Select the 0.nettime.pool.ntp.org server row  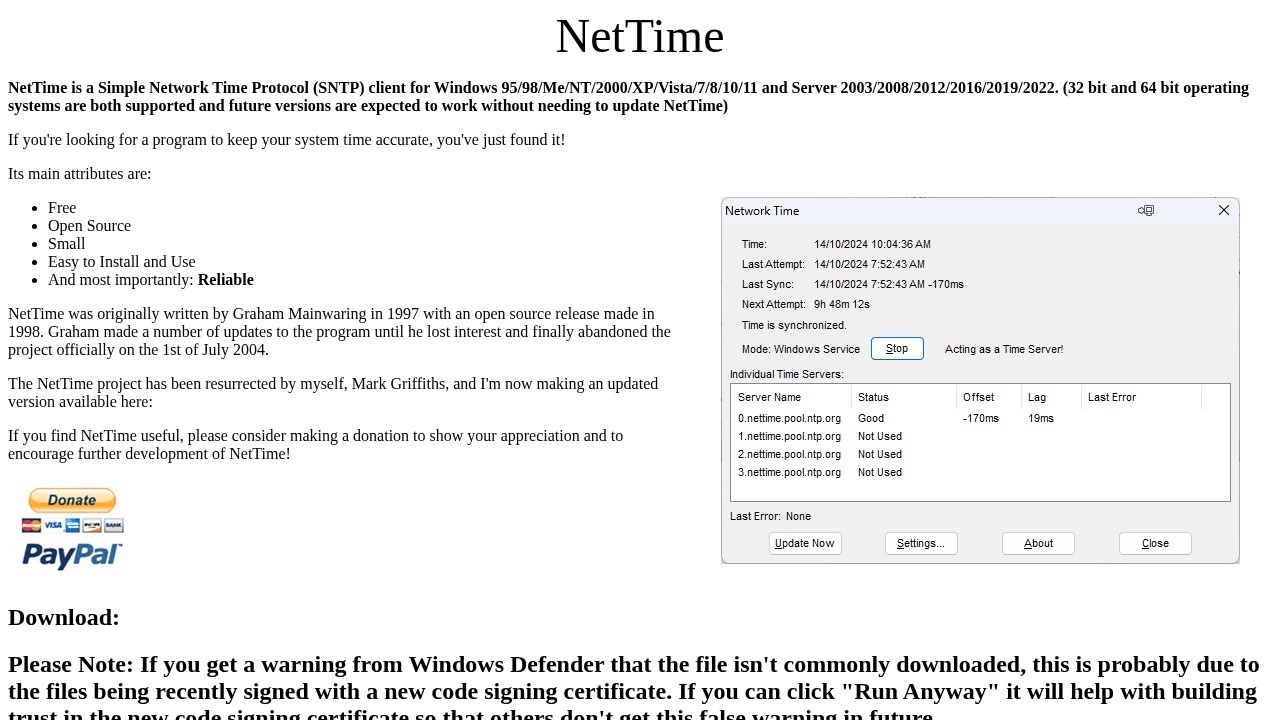pos(980,418)
